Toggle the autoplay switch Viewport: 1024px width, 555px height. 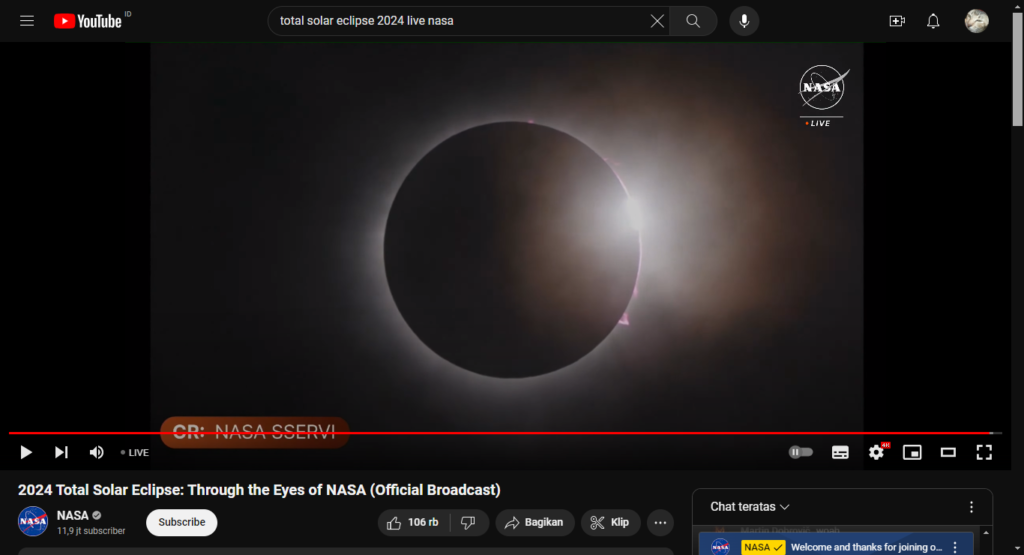pos(801,452)
